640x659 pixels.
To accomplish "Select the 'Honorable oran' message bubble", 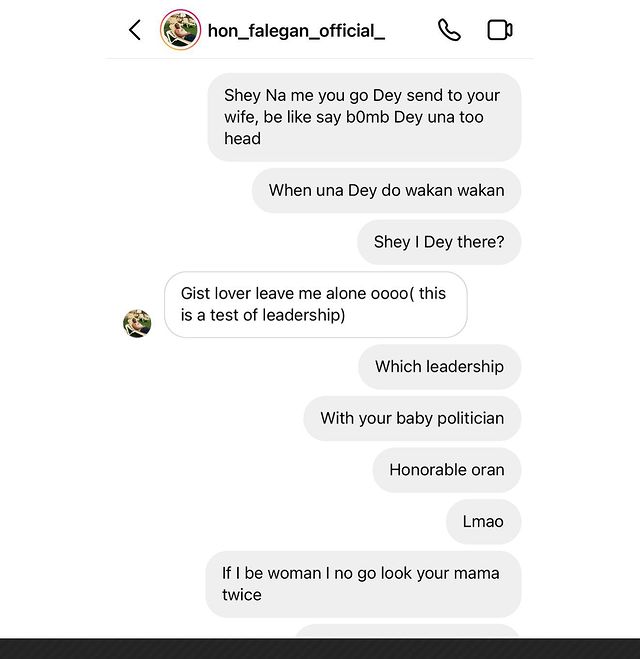I will click(447, 470).
